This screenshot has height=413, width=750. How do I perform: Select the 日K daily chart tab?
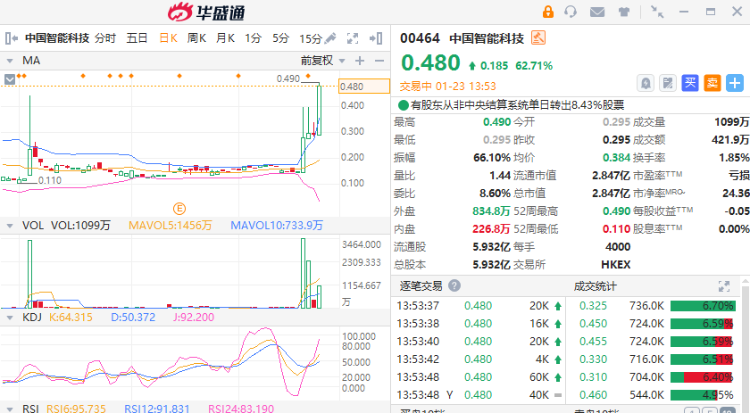tap(168, 38)
